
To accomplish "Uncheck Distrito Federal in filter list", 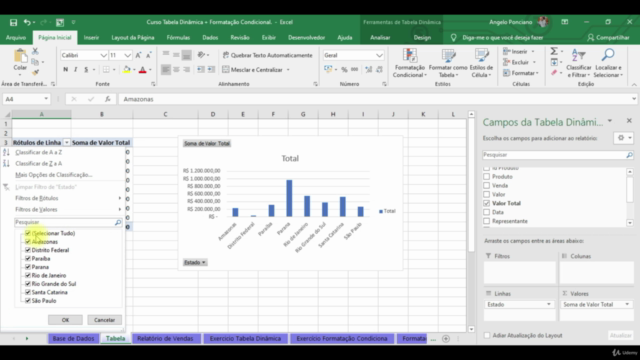I will click(28, 250).
